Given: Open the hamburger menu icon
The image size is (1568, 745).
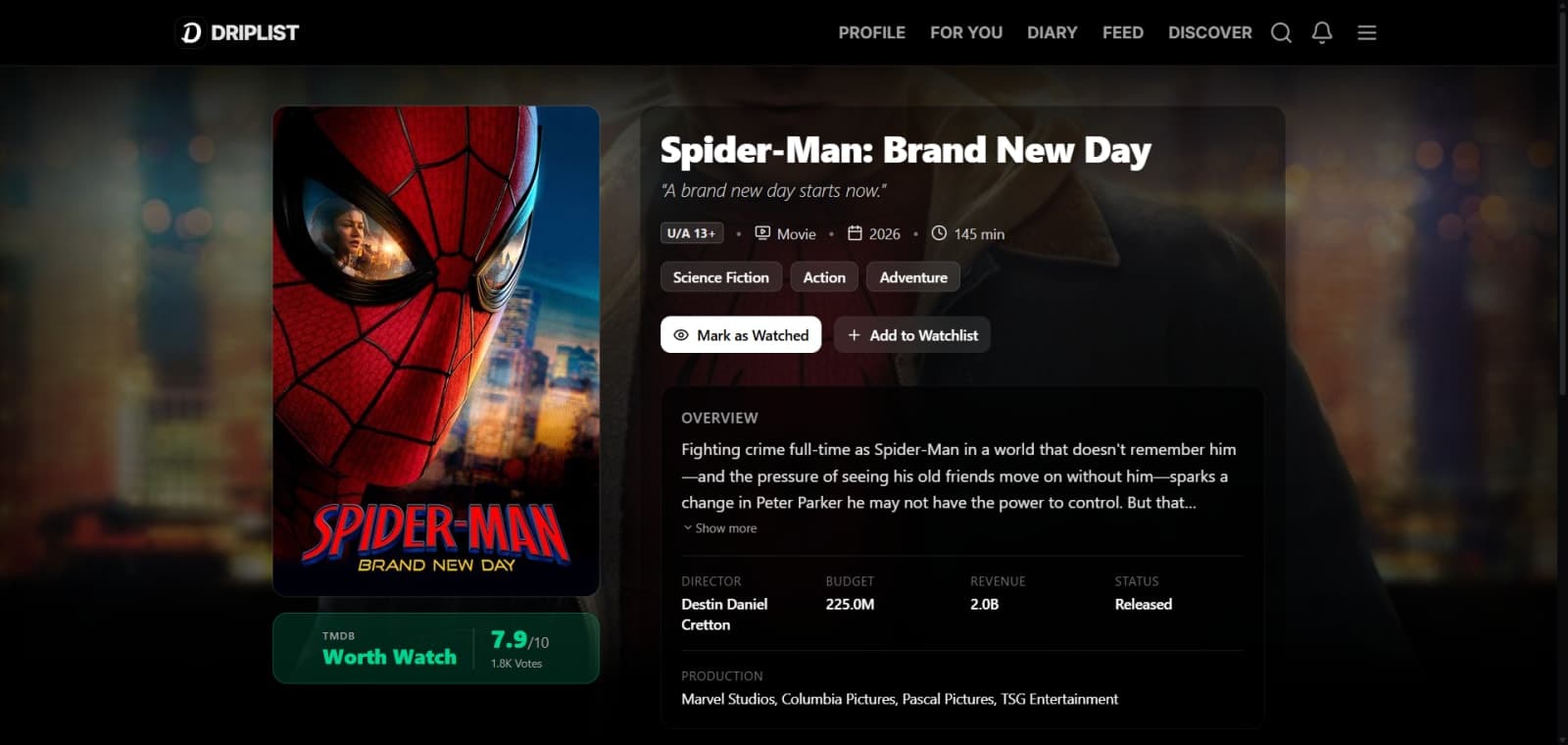Looking at the screenshot, I should (x=1367, y=32).
